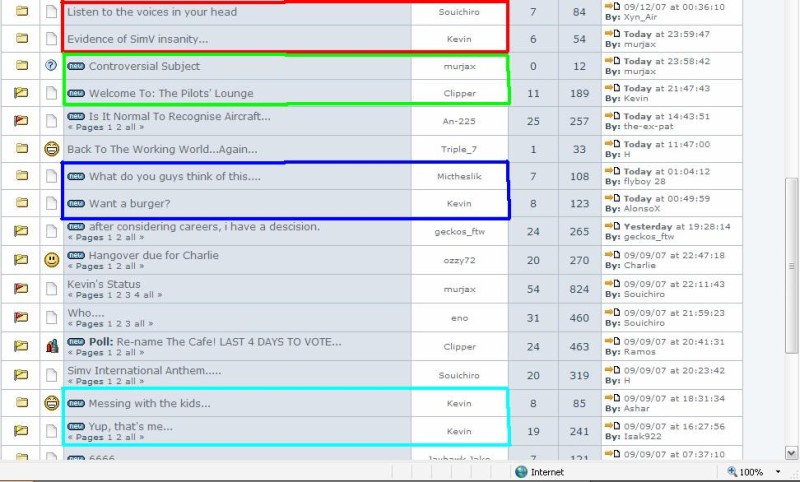Go to last post icon for Hangover due for Charlie
The height and width of the screenshot is (482, 800).
pos(613,255)
